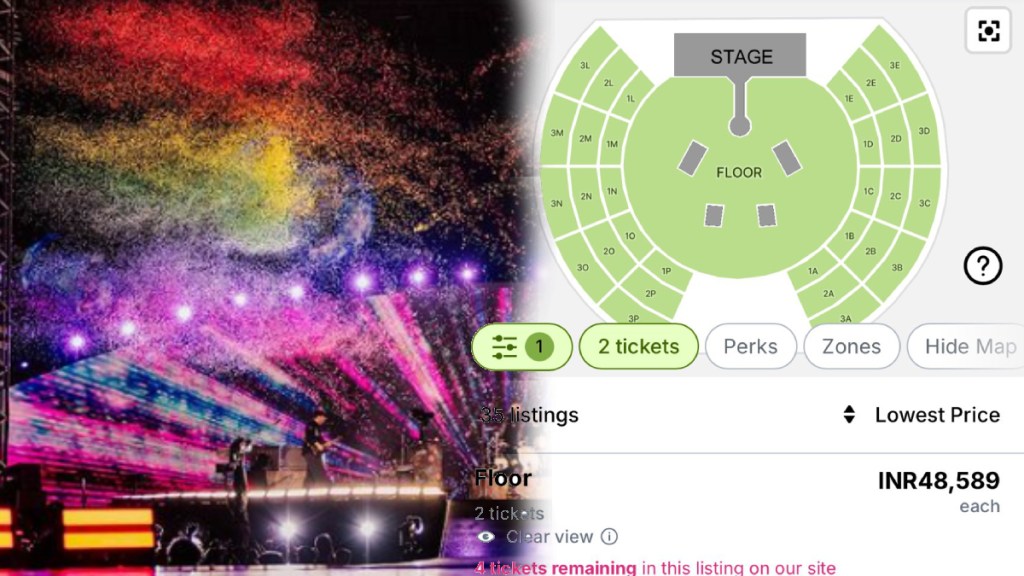Toggle the Zones filter chip
Screen dimensions: 1024x576
coord(851,347)
